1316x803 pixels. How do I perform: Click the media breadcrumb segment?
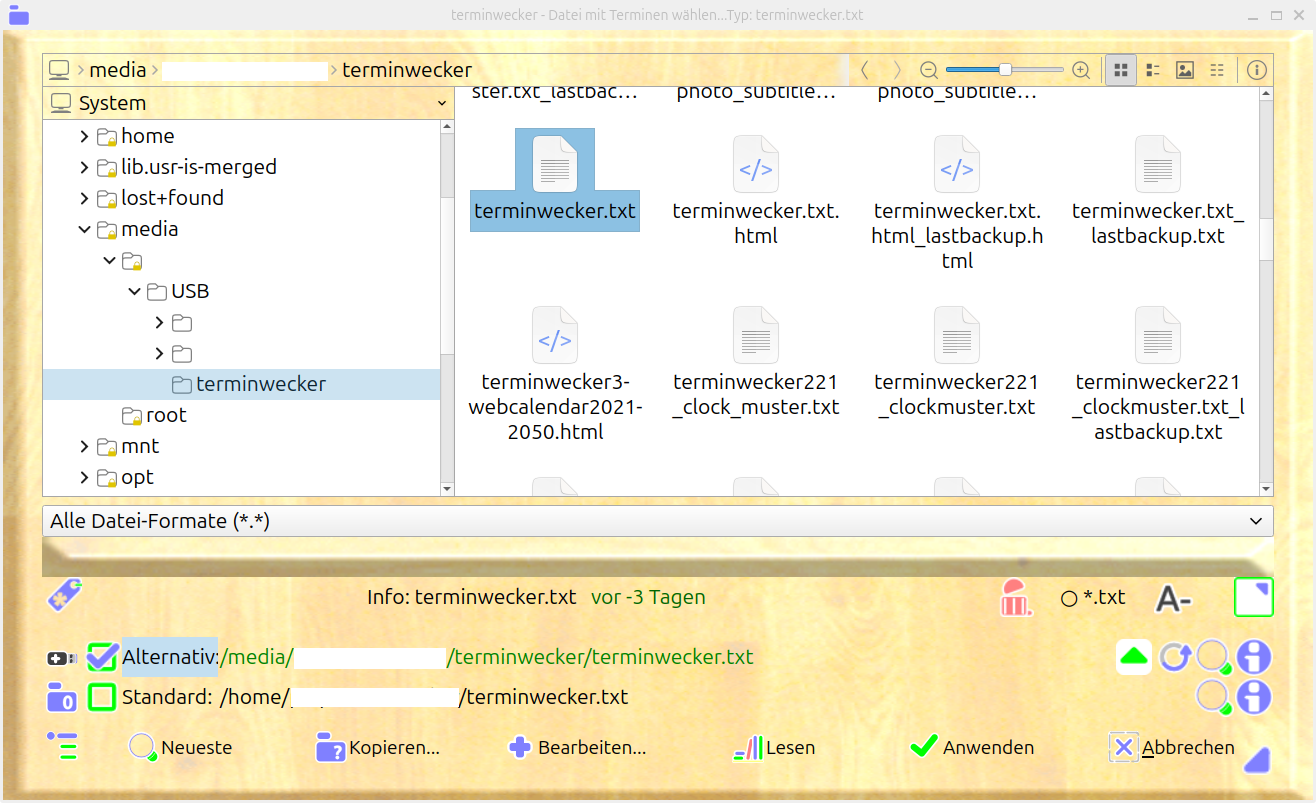(117, 70)
